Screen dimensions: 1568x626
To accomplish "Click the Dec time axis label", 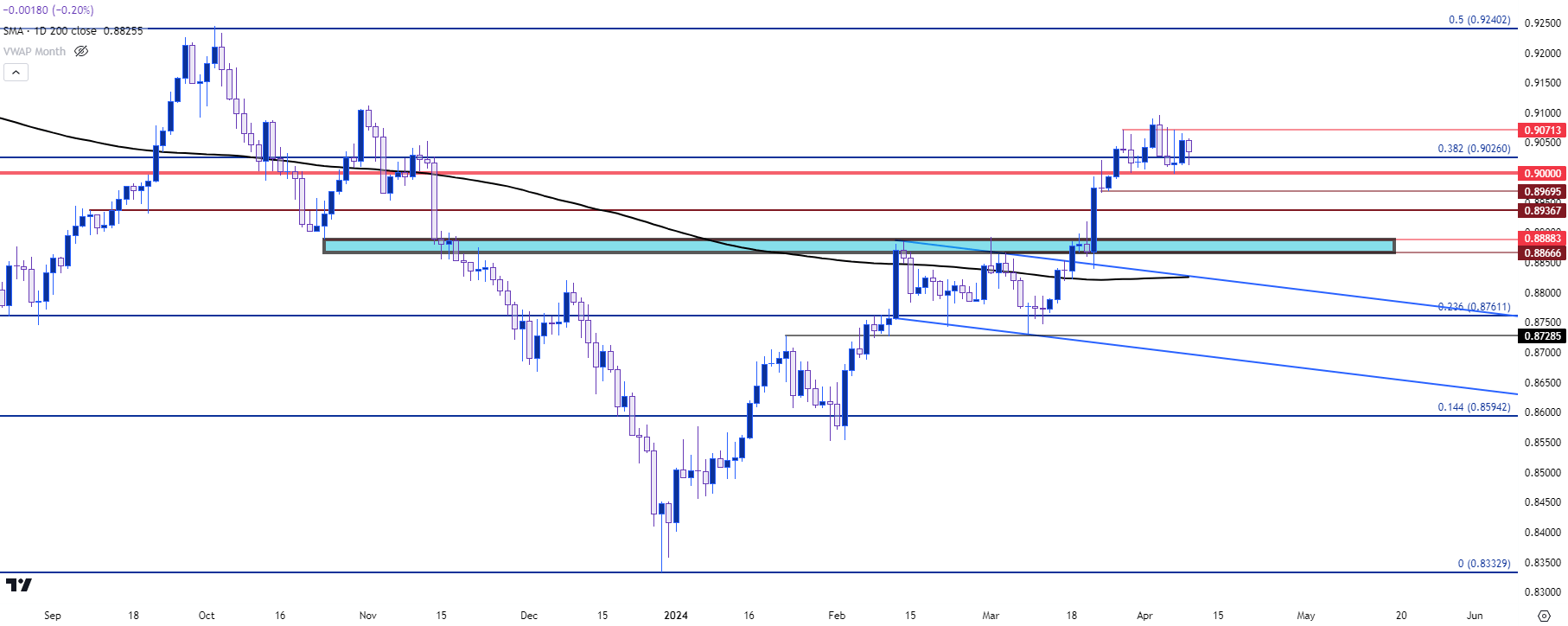I will (x=529, y=616).
